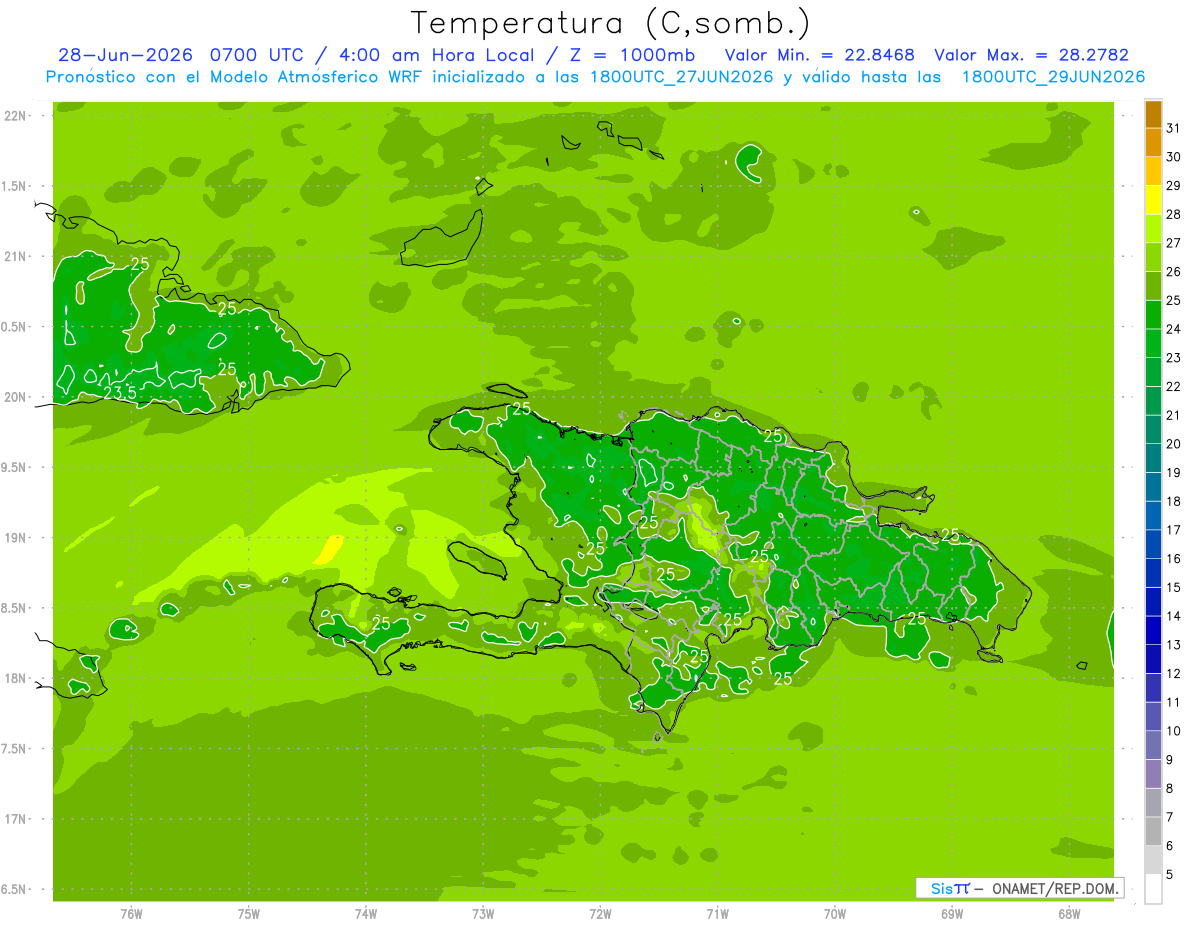This screenshot has height=927, width=1200.
Task: Click the '72W' longitude axis label
Action: [601, 913]
